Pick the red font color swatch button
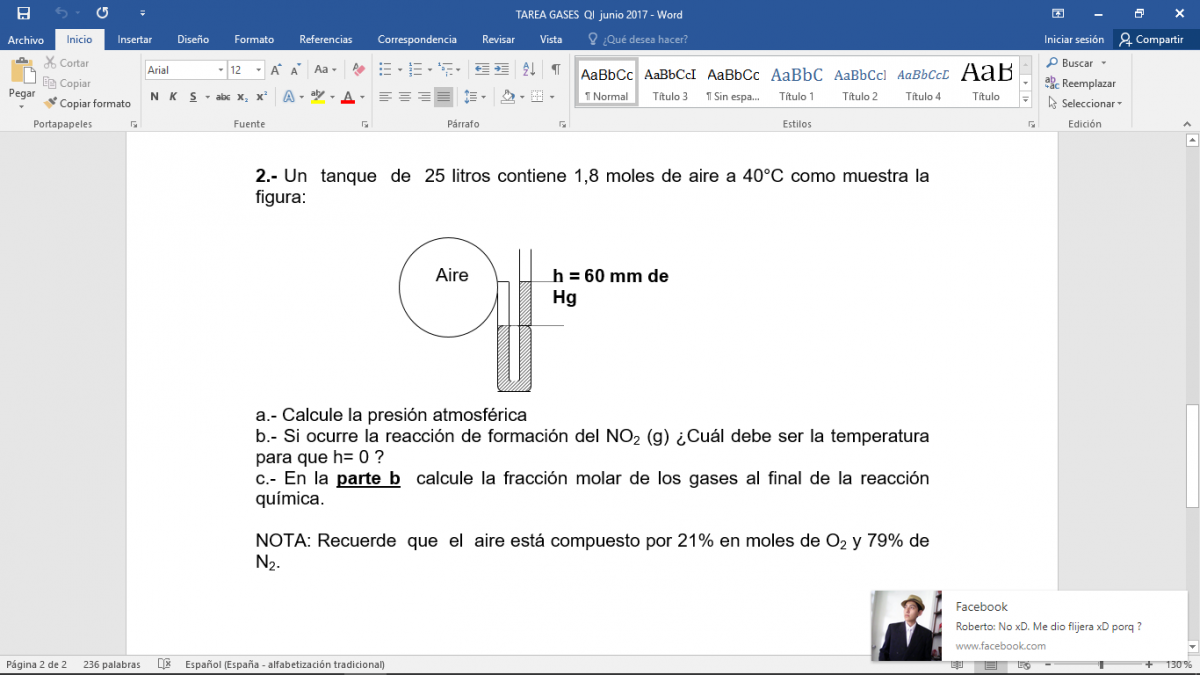Image resolution: width=1200 pixels, height=675 pixels. click(x=347, y=97)
